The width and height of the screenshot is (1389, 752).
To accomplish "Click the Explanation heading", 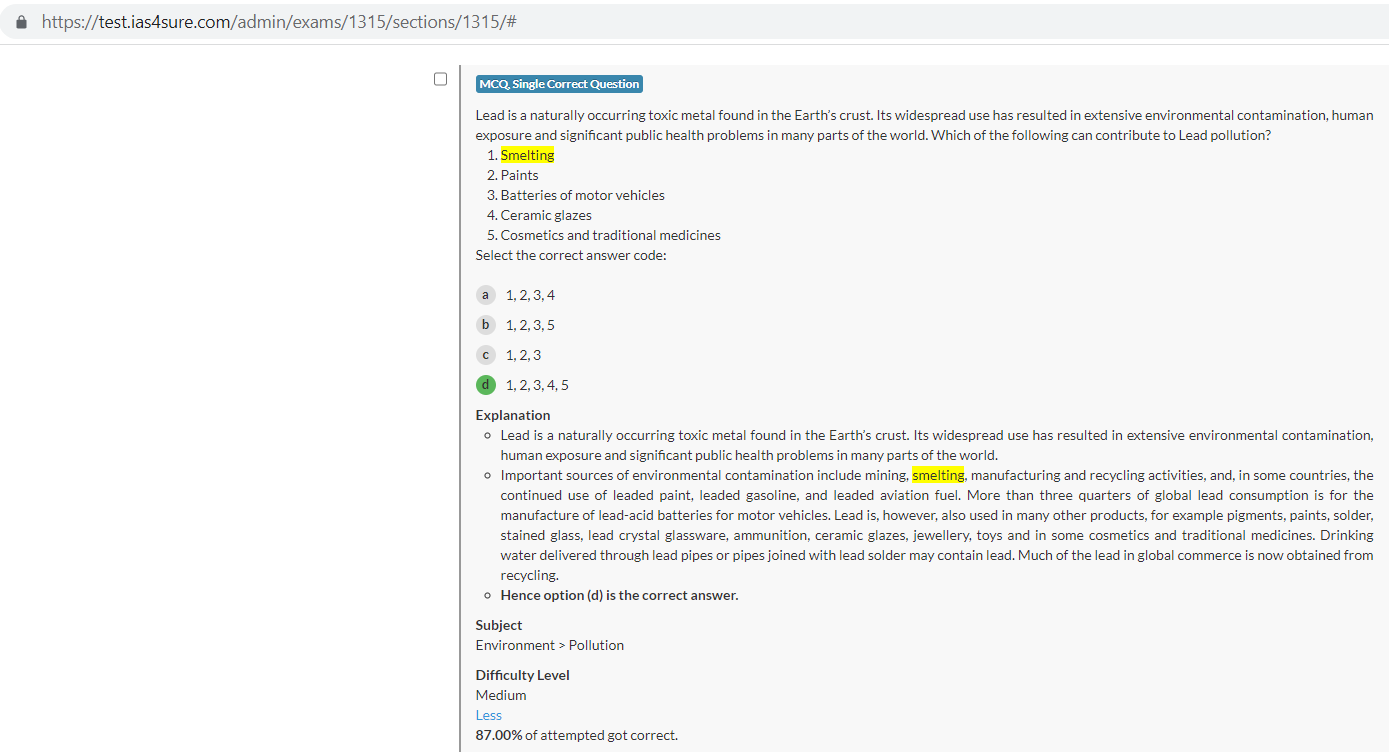I will point(512,415).
